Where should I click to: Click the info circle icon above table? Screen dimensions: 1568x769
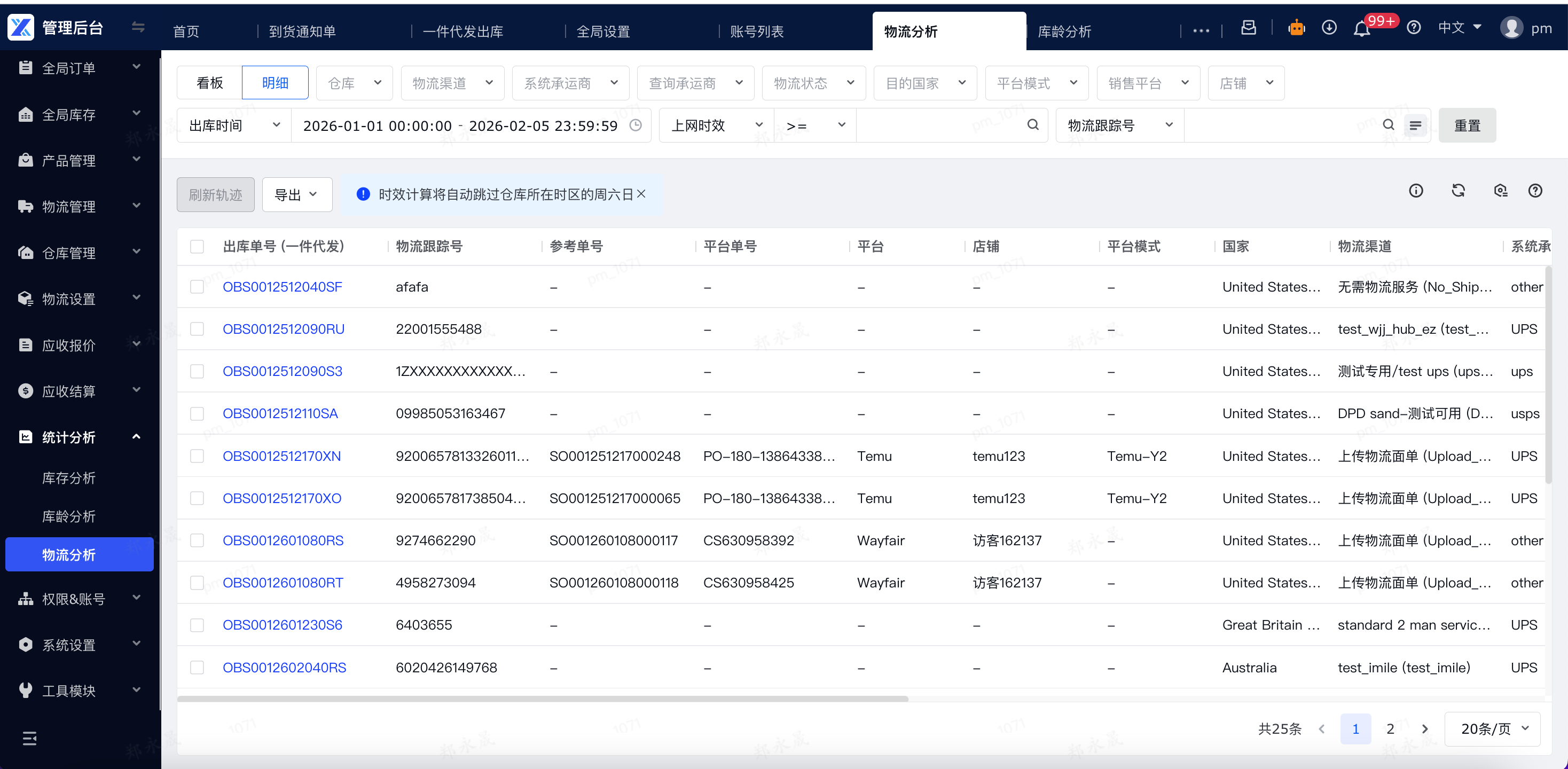[1416, 191]
